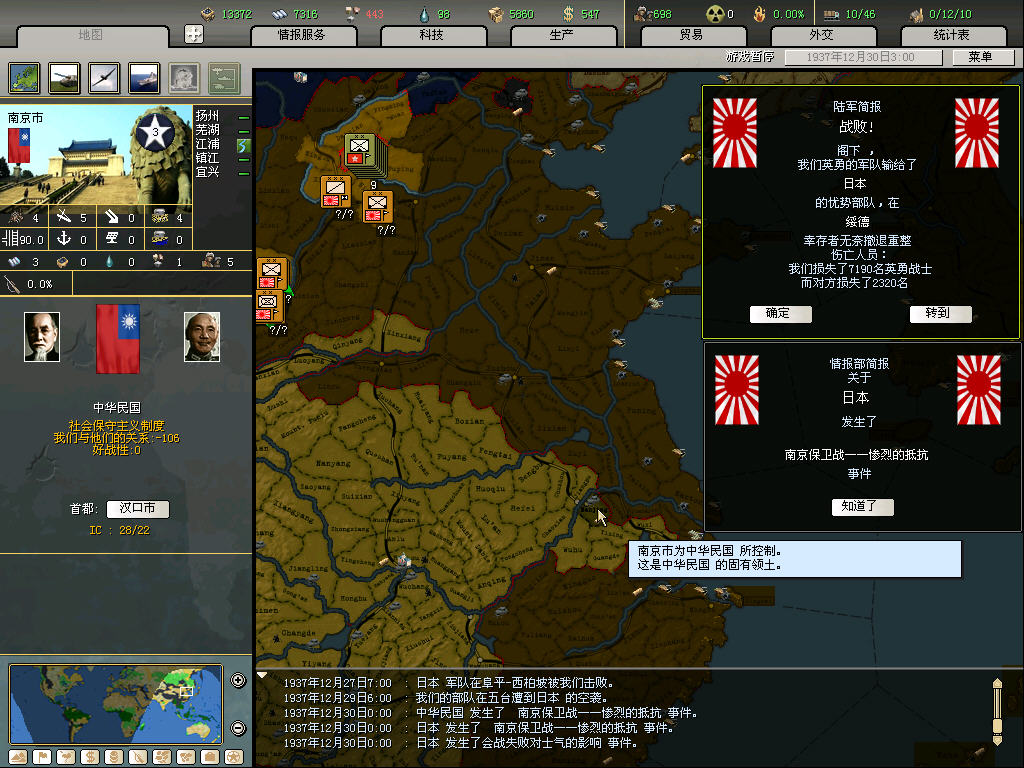The width and height of the screenshot is (1024, 768).
Task: Switch to weather map mode icon
Action: pyautogui.click(x=66, y=757)
